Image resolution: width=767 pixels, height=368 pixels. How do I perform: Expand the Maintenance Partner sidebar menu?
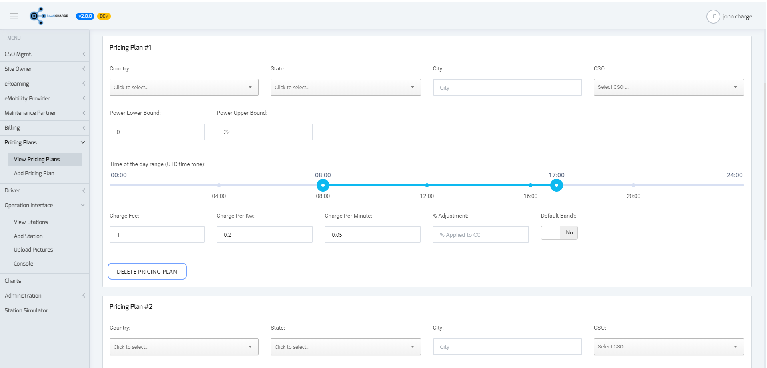[x=45, y=113]
